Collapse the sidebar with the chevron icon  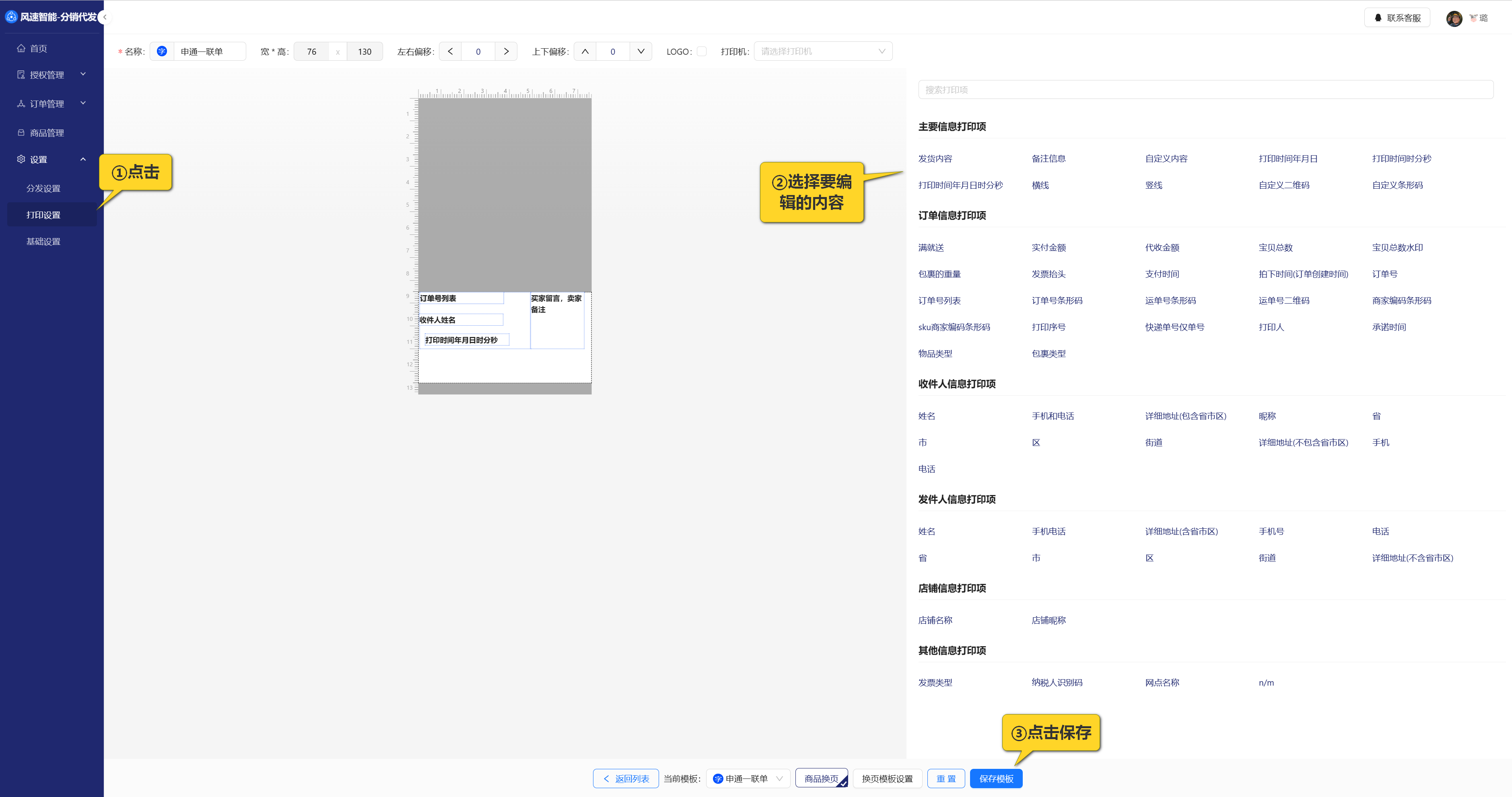point(105,17)
